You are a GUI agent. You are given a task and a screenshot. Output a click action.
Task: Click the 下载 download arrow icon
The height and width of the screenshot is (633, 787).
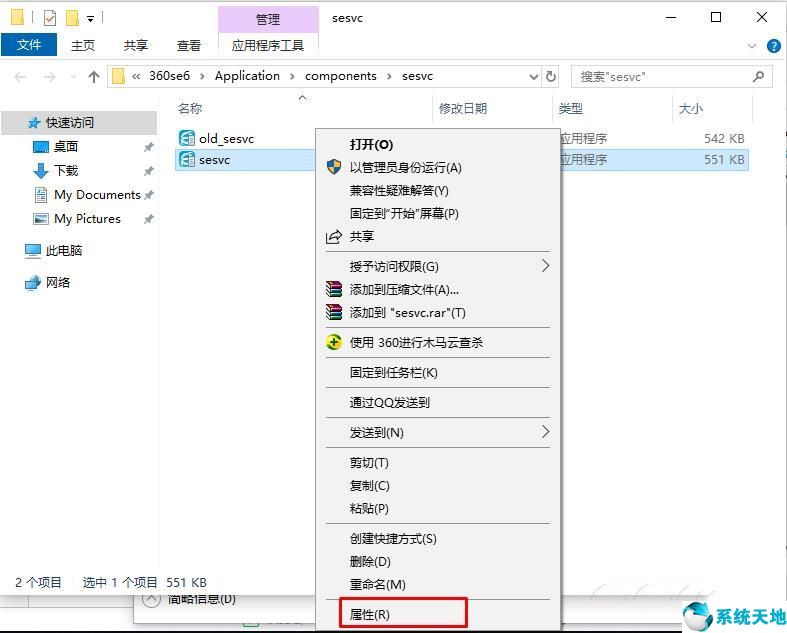pos(40,171)
